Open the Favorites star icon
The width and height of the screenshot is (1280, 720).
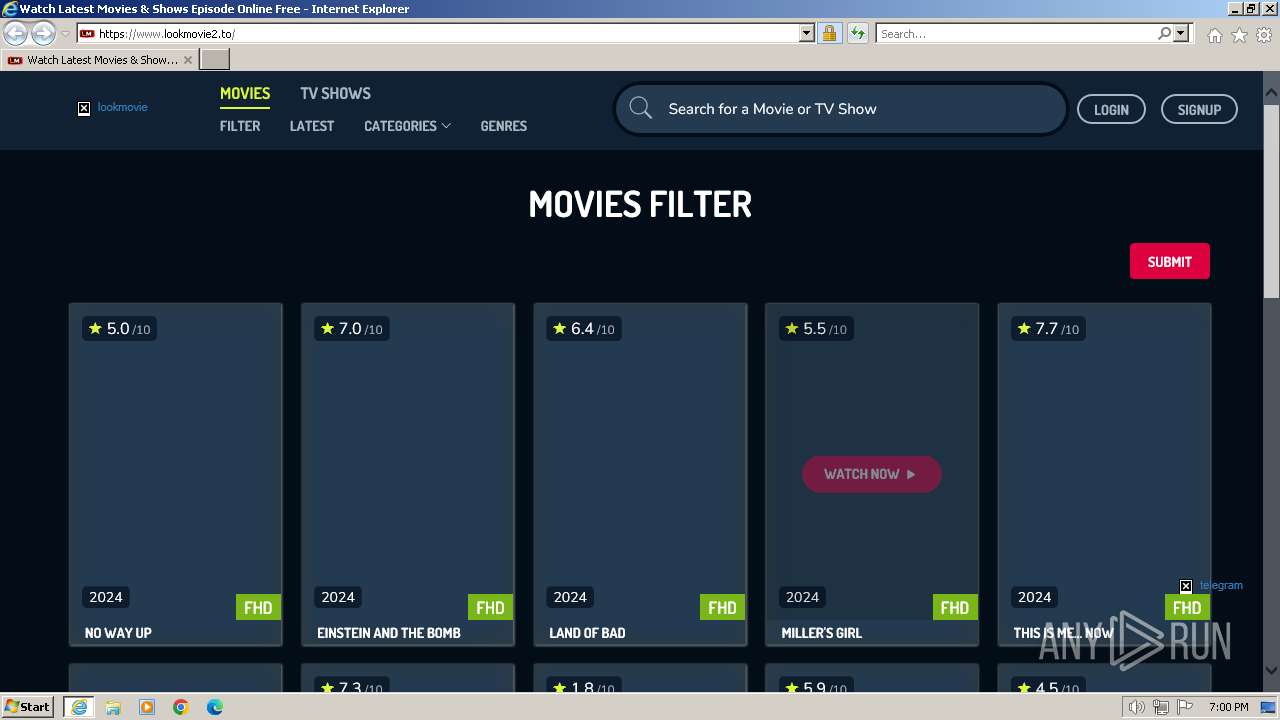[x=1239, y=35]
